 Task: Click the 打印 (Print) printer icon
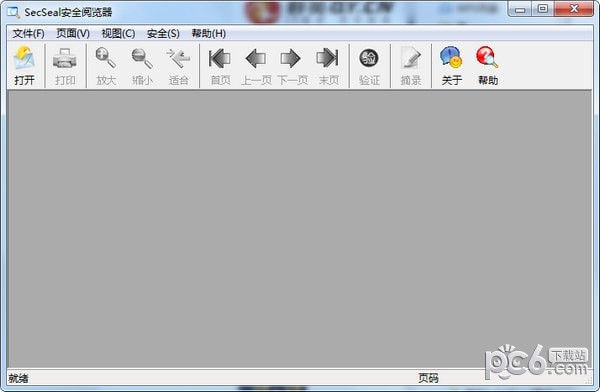(65, 58)
